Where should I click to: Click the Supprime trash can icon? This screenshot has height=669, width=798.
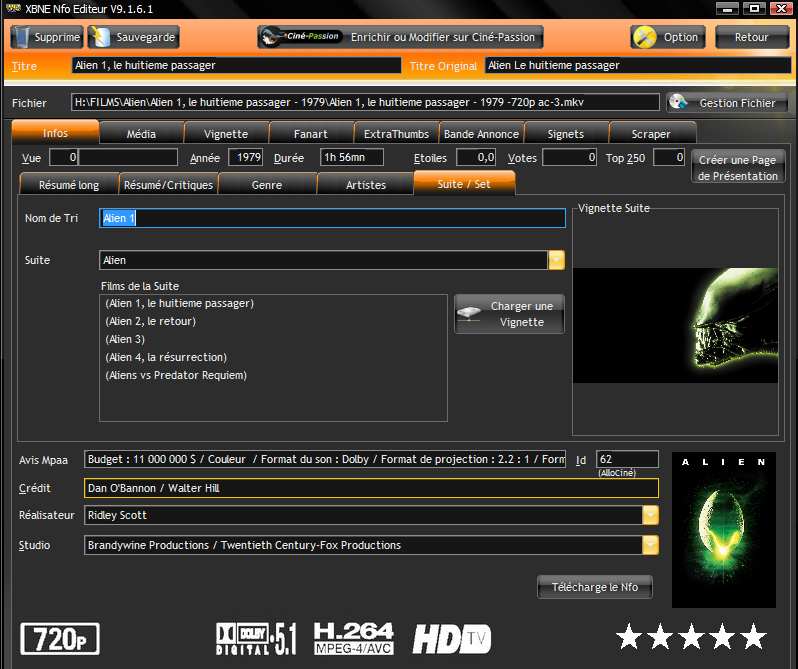[21, 37]
